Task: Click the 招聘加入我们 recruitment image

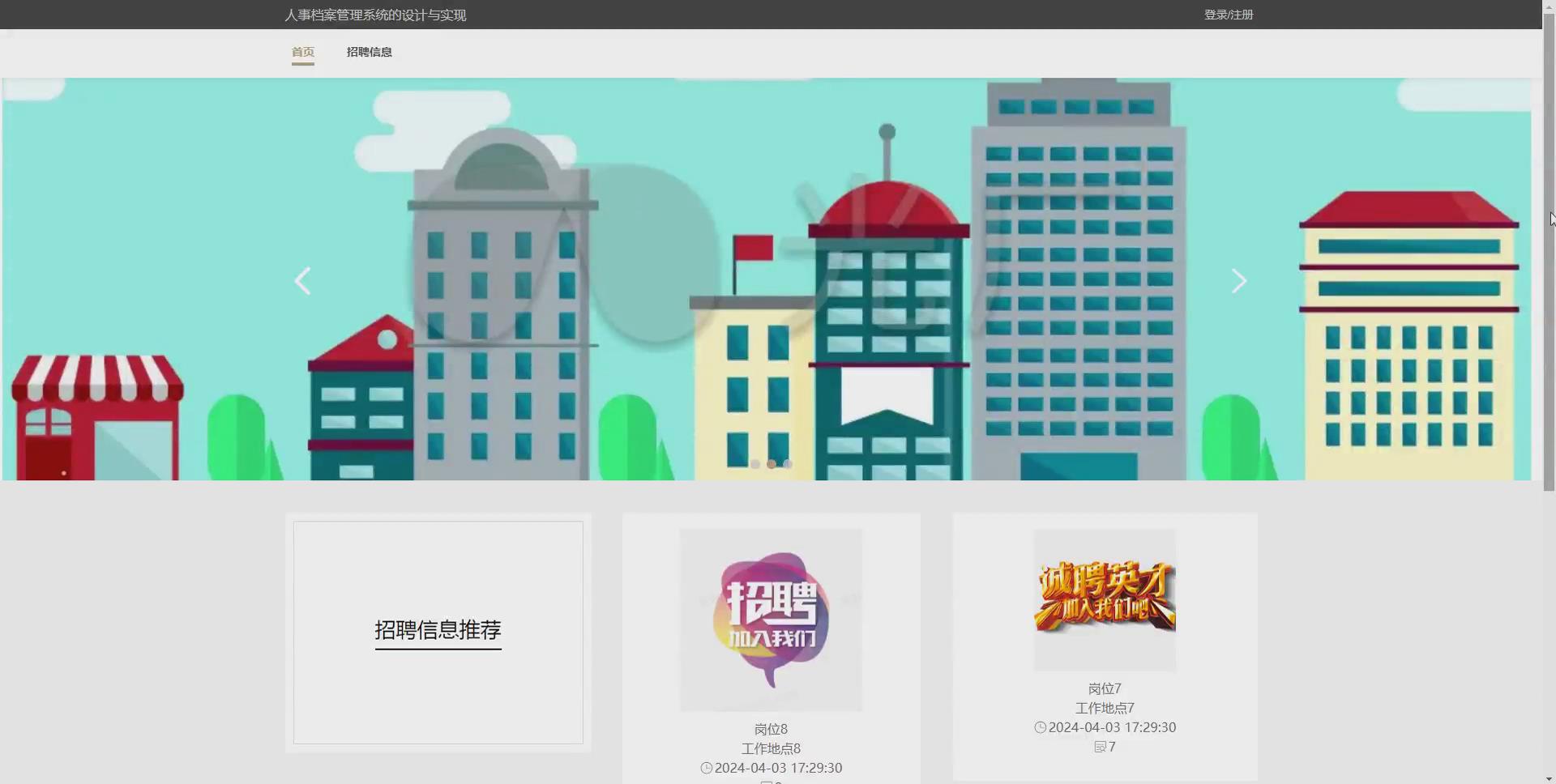Action: pos(771,619)
